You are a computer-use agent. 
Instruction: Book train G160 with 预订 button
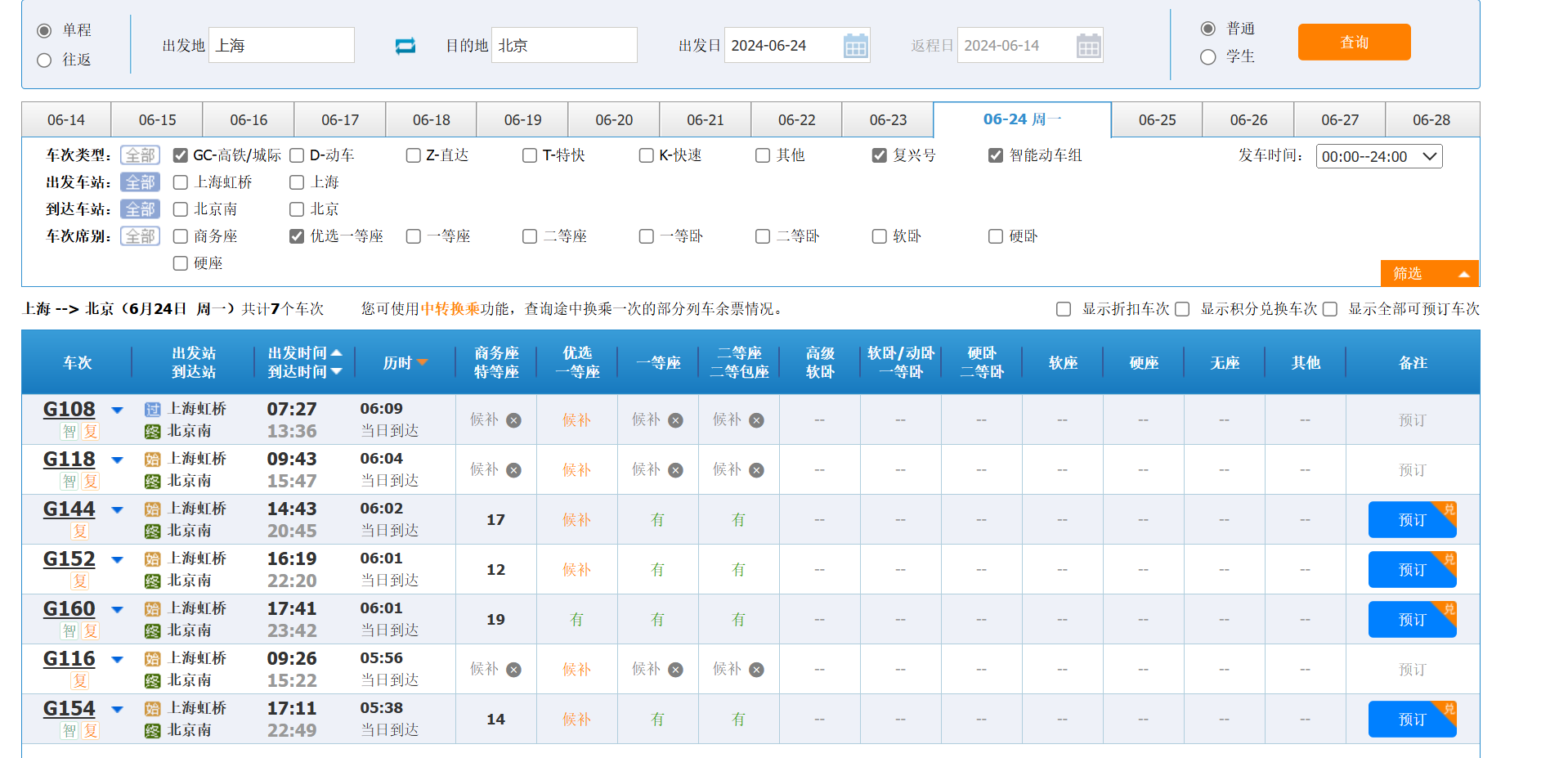1412,620
